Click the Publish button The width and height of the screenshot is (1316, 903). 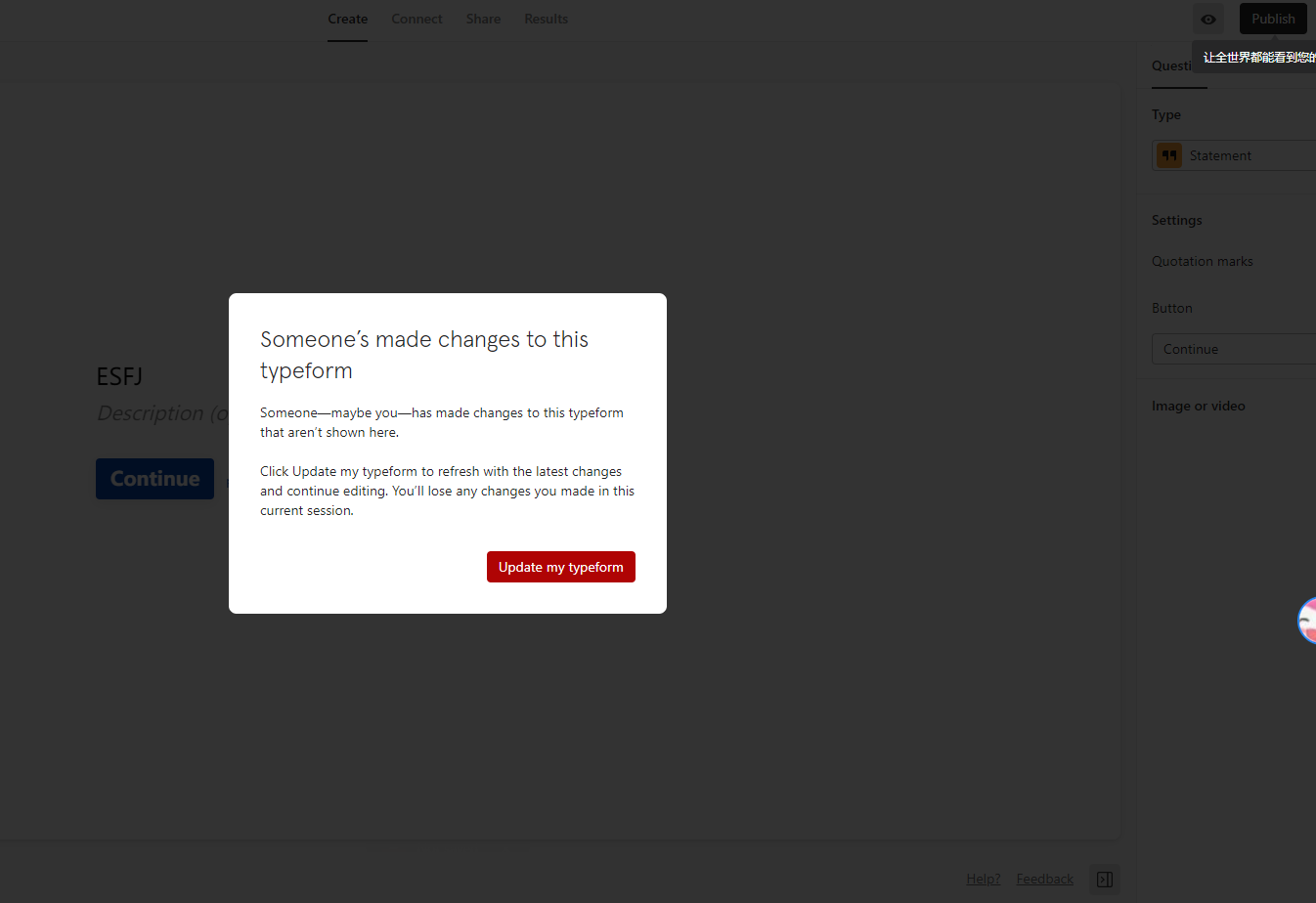click(1273, 19)
